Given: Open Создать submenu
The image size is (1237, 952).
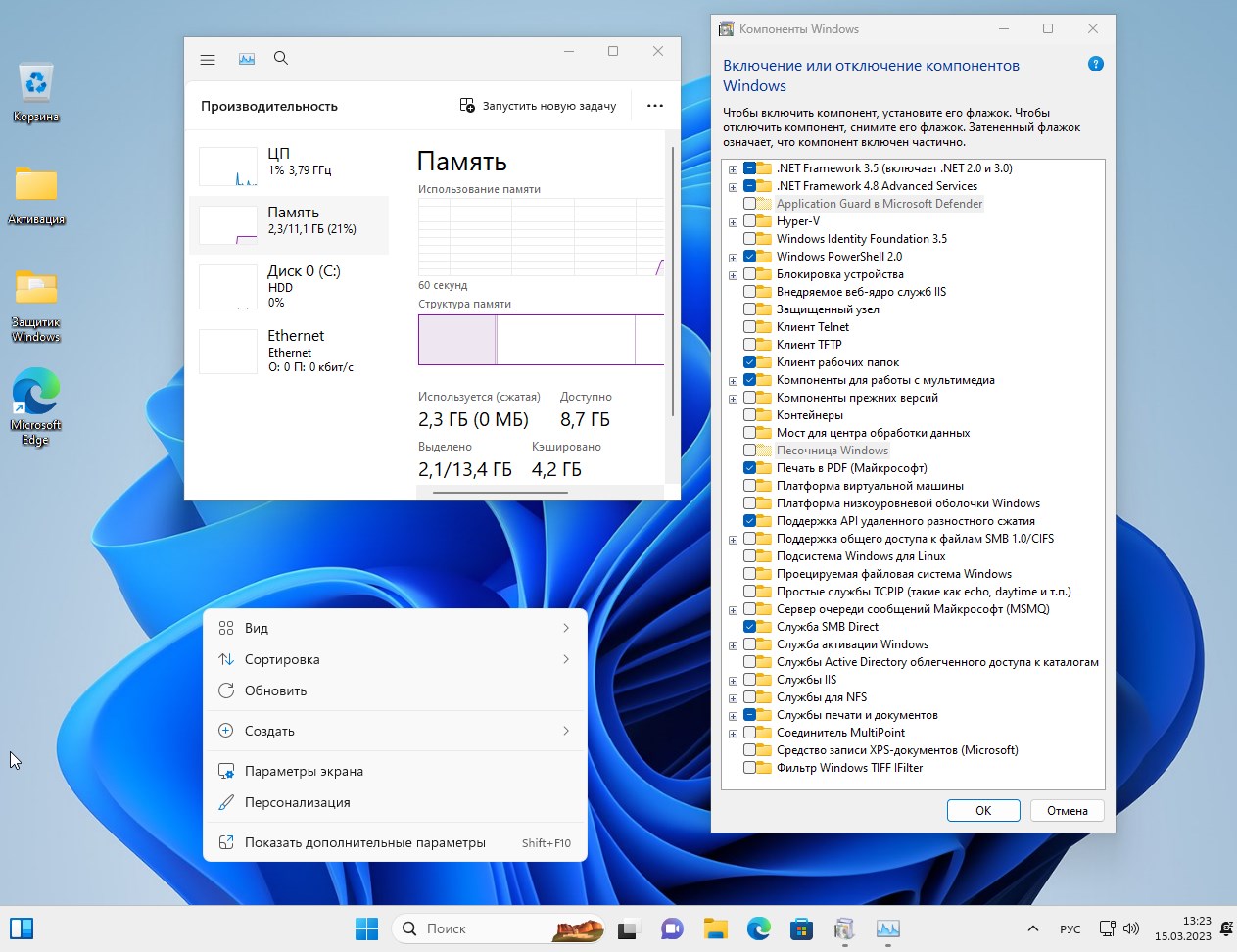Looking at the screenshot, I should pos(395,731).
